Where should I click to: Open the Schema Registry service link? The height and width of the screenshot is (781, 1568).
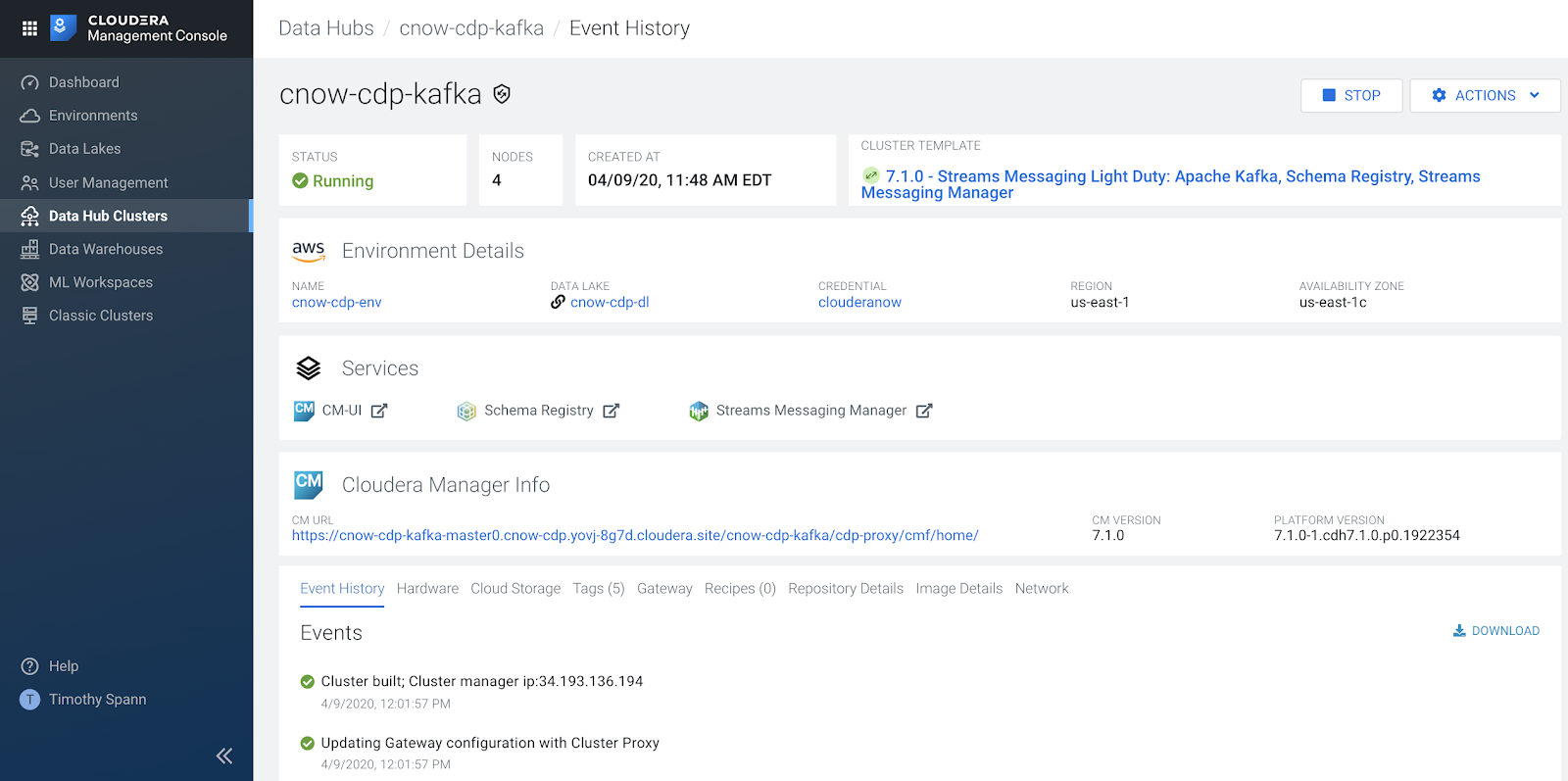539,411
